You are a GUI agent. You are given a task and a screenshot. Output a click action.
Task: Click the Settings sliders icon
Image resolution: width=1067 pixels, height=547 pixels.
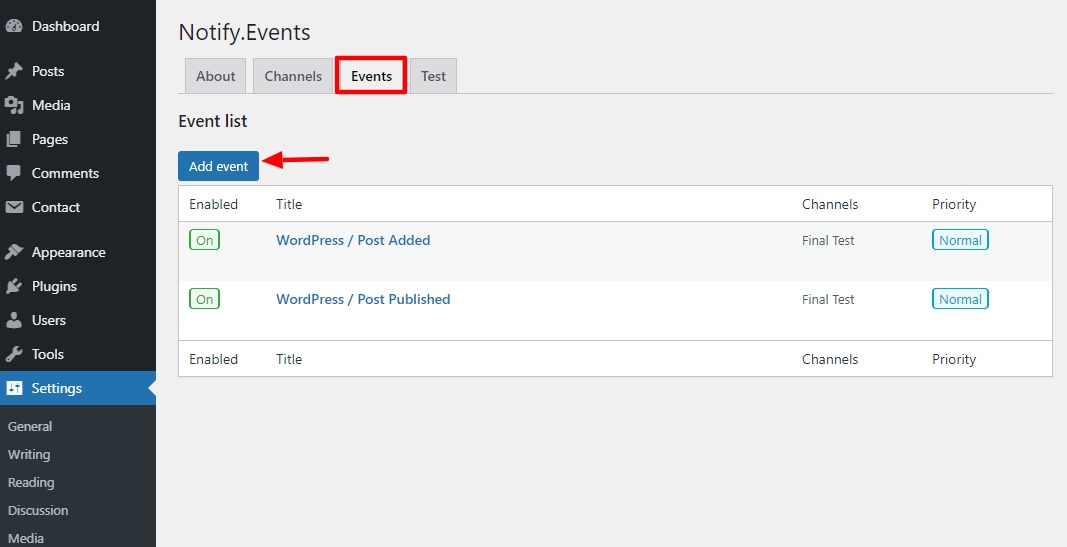pos(14,388)
